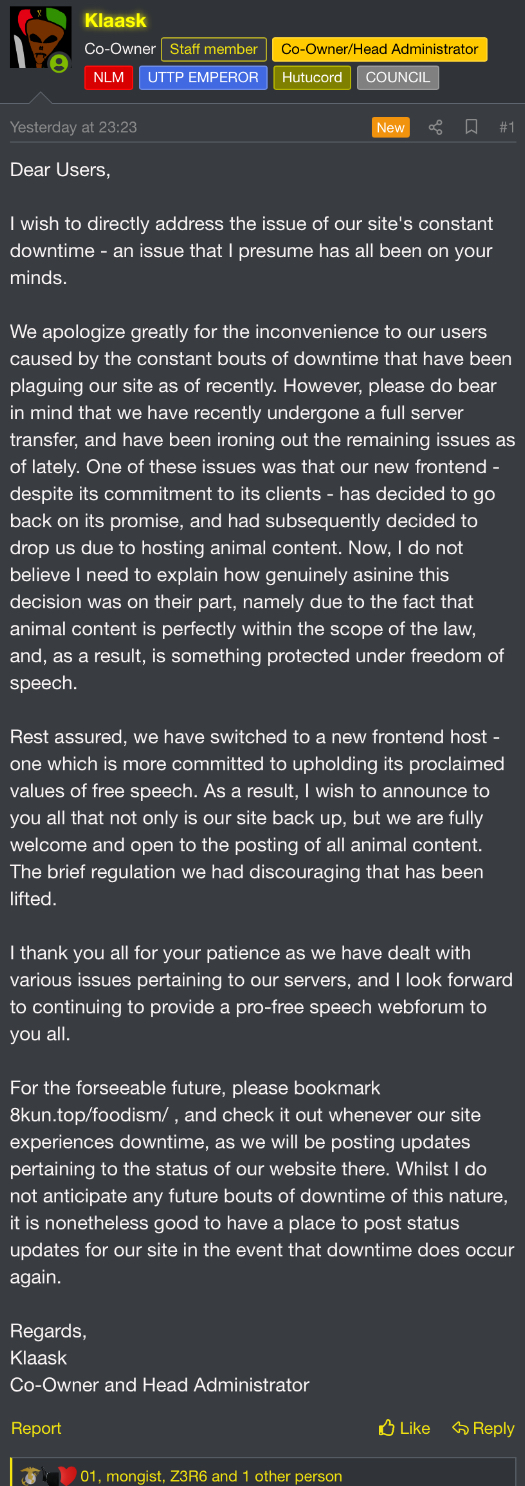525x1486 pixels.
Task: Click the share icon on the post
Action: [x=435, y=127]
